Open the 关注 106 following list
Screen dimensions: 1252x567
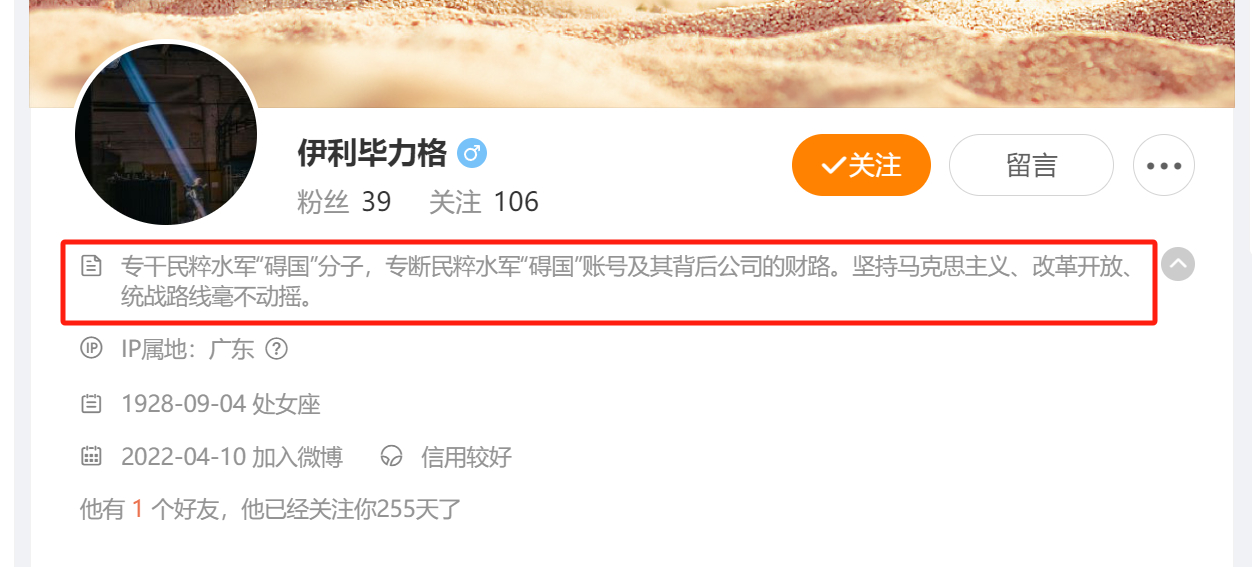coord(484,202)
